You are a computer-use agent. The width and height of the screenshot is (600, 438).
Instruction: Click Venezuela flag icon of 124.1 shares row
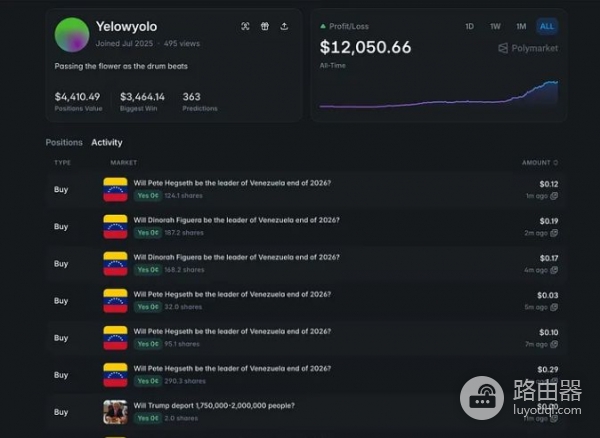(115, 189)
